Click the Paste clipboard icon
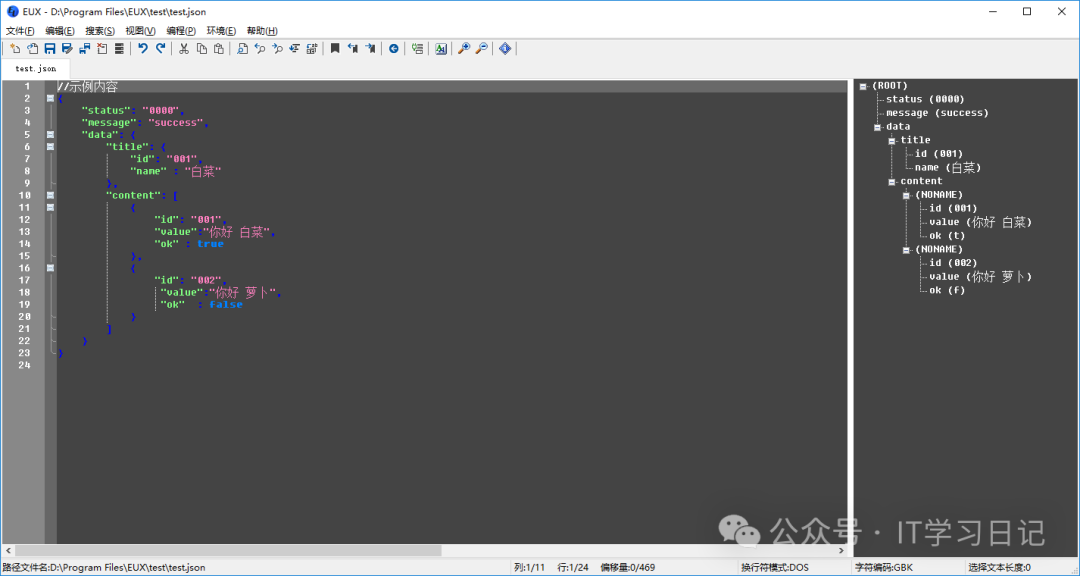The width and height of the screenshot is (1080, 576). pos(219,48)
